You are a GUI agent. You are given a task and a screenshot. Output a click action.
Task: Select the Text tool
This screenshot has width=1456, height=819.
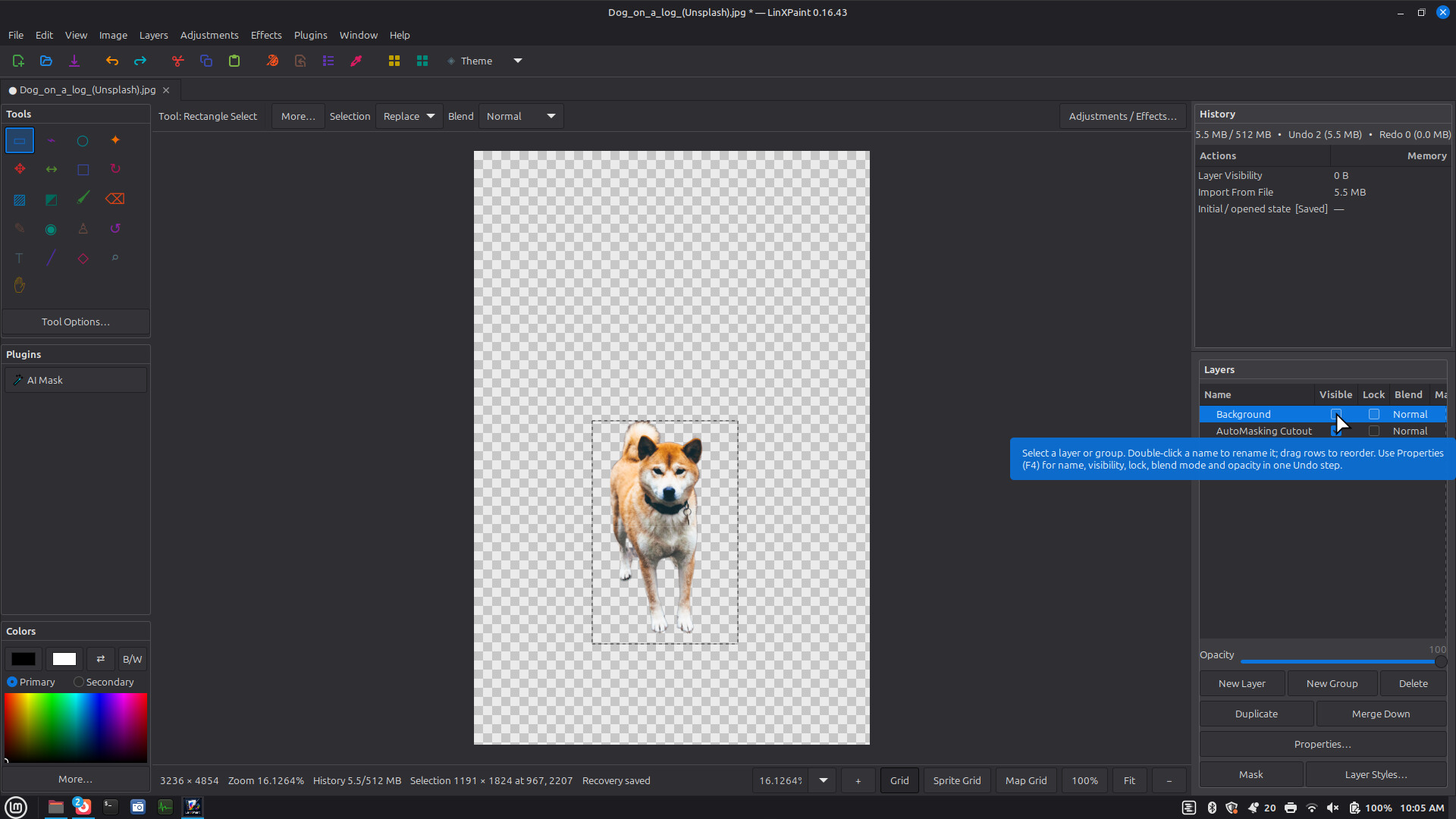(20, 259)
